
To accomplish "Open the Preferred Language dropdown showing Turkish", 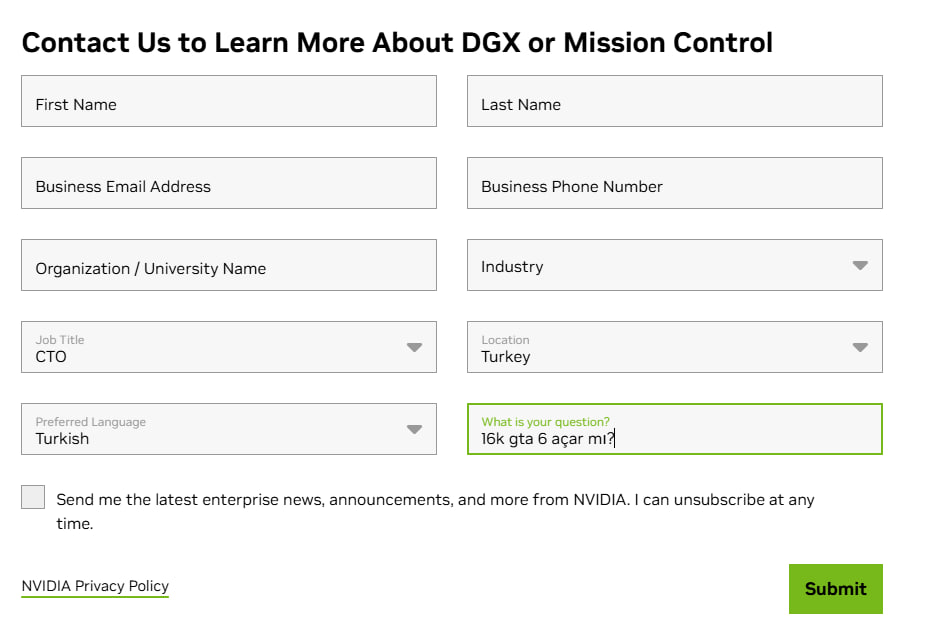I will click(x=229, y=429).
